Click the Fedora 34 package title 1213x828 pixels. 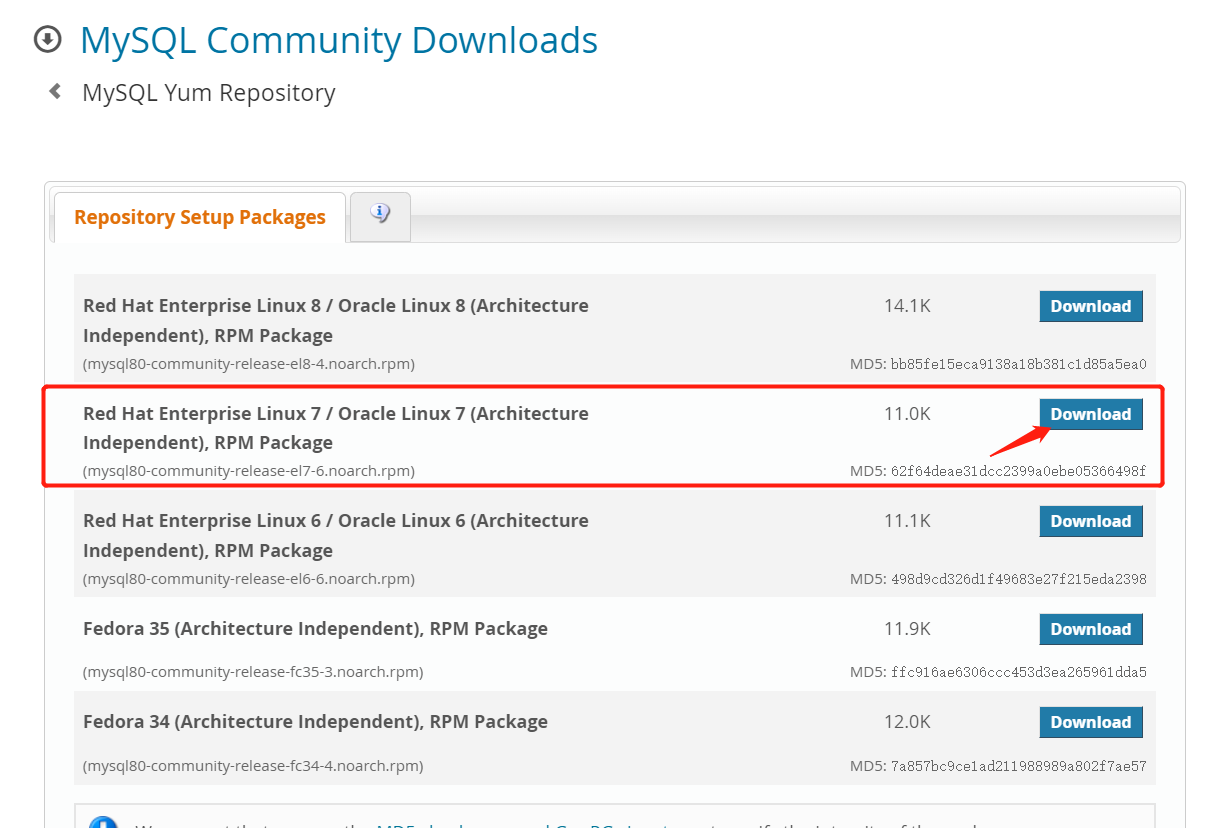pyautogui.click(x=316, y=722)
